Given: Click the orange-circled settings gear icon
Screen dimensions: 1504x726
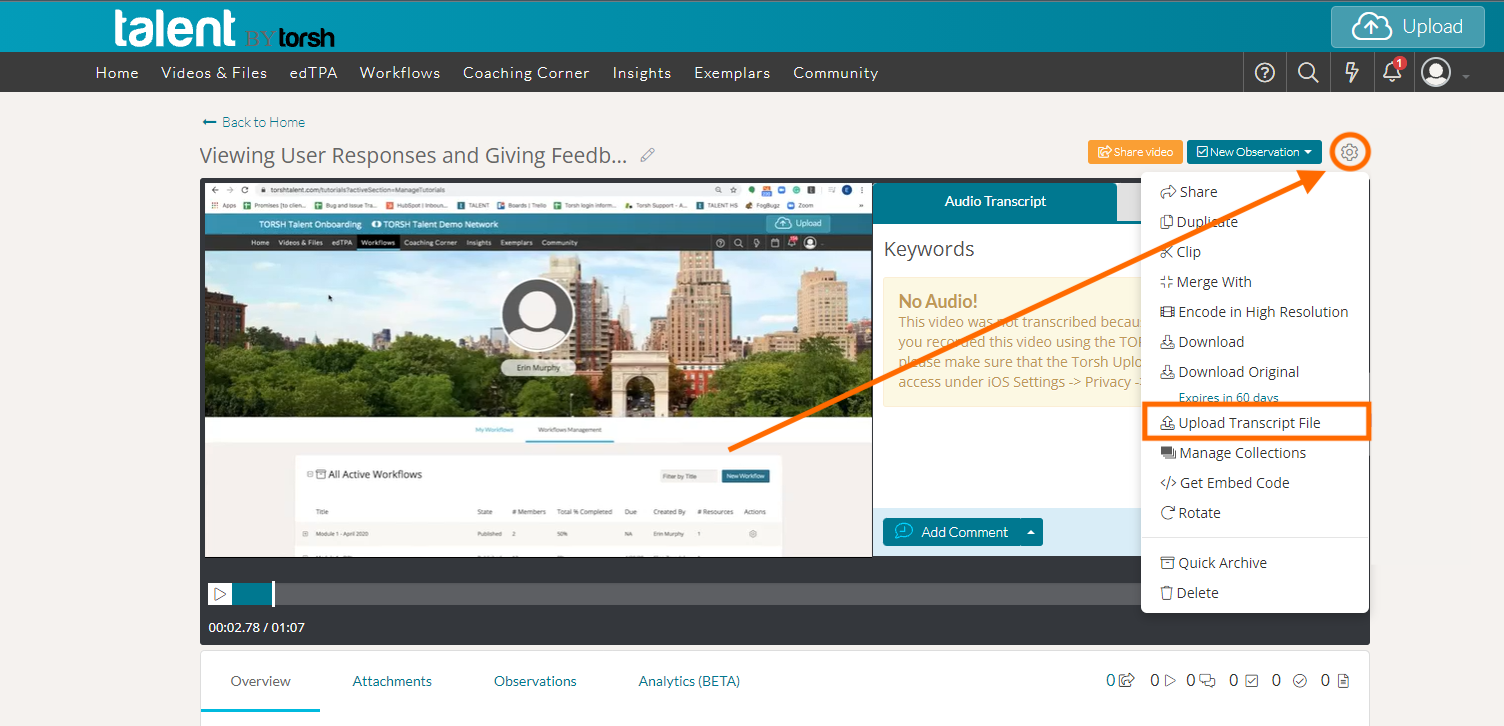Looking at the screenshot, I should click(1349, 152).
